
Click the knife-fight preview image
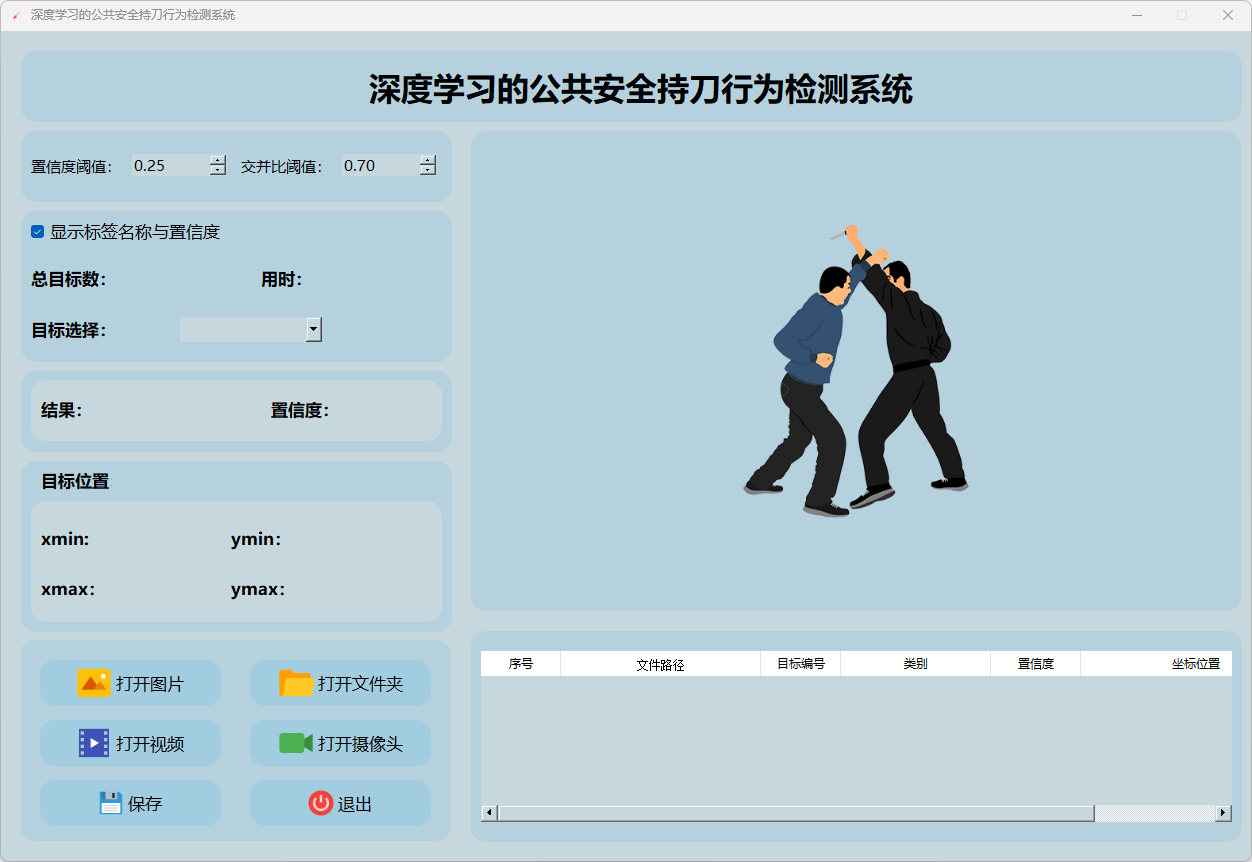point(856,371)
